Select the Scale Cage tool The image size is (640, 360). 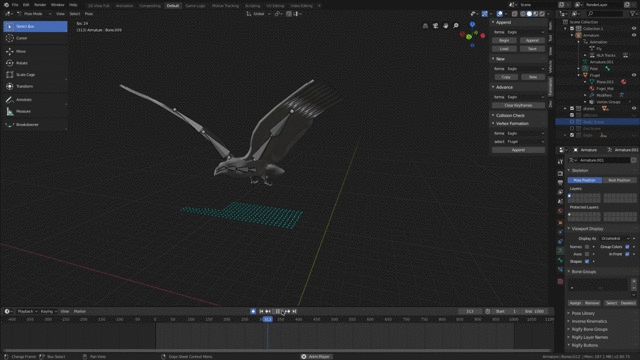click(35, 75)
